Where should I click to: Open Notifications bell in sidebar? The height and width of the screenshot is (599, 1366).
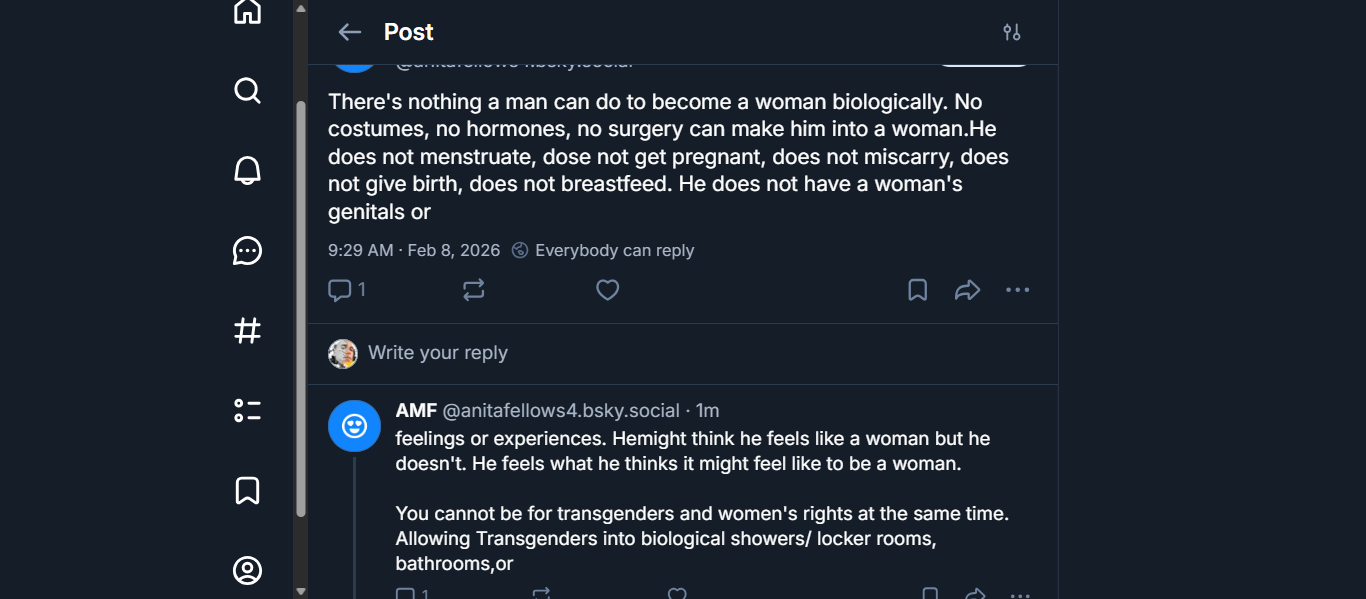tap(247, 171)
